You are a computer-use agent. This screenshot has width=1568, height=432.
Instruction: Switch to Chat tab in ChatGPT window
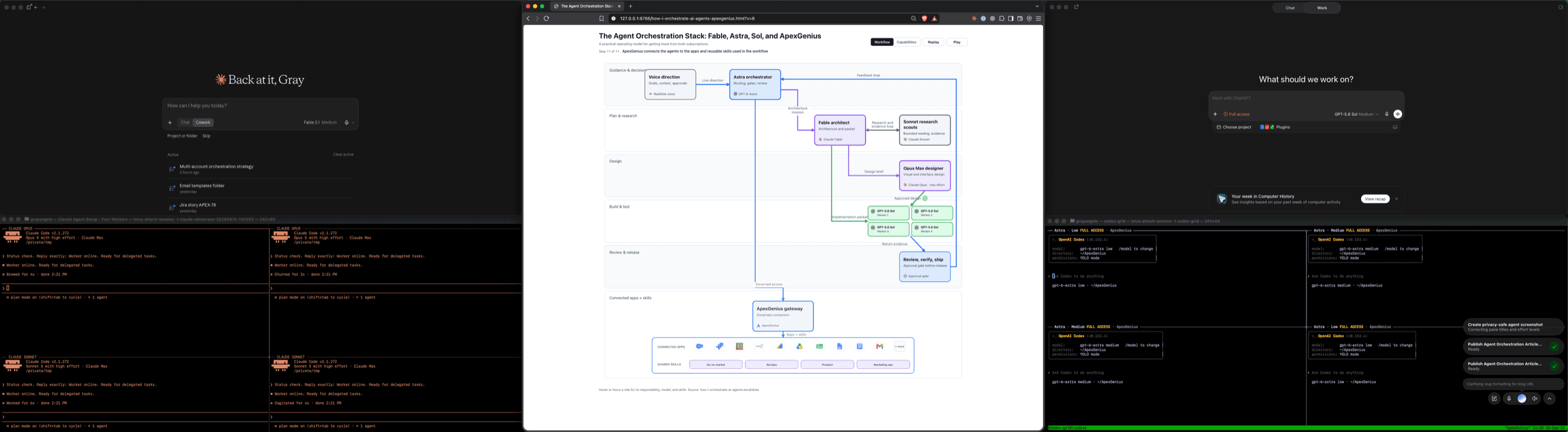tap(1290, 8)
